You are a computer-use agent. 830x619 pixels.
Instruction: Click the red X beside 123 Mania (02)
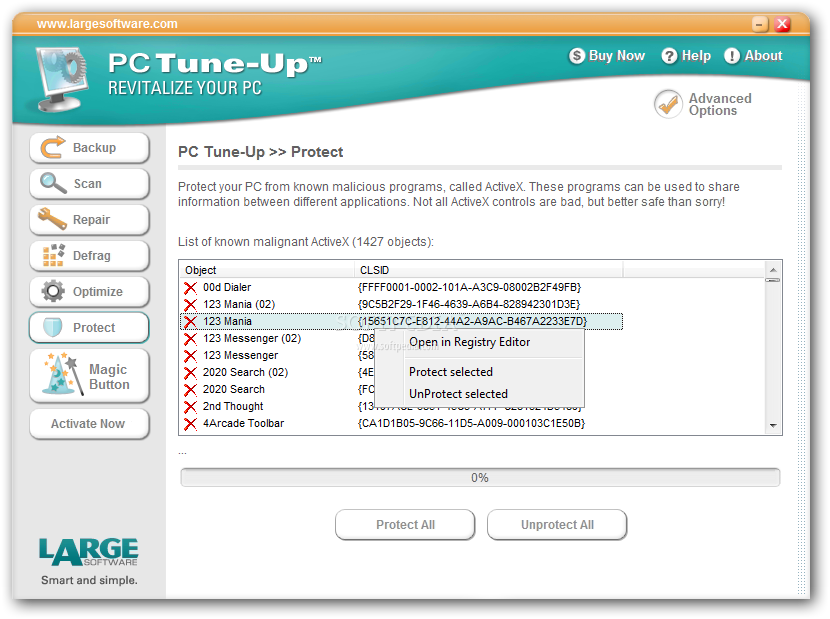(x=190, y=304)
